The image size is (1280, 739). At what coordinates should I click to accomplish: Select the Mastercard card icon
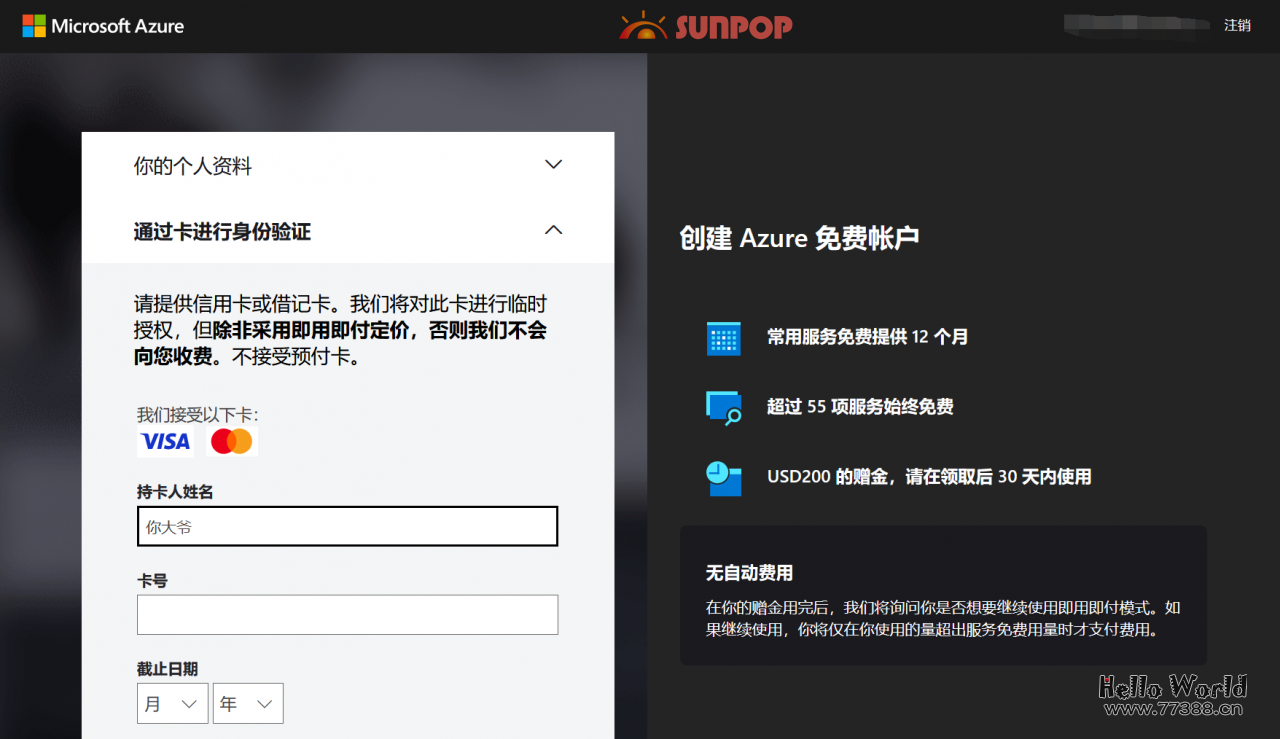(231, 441)
